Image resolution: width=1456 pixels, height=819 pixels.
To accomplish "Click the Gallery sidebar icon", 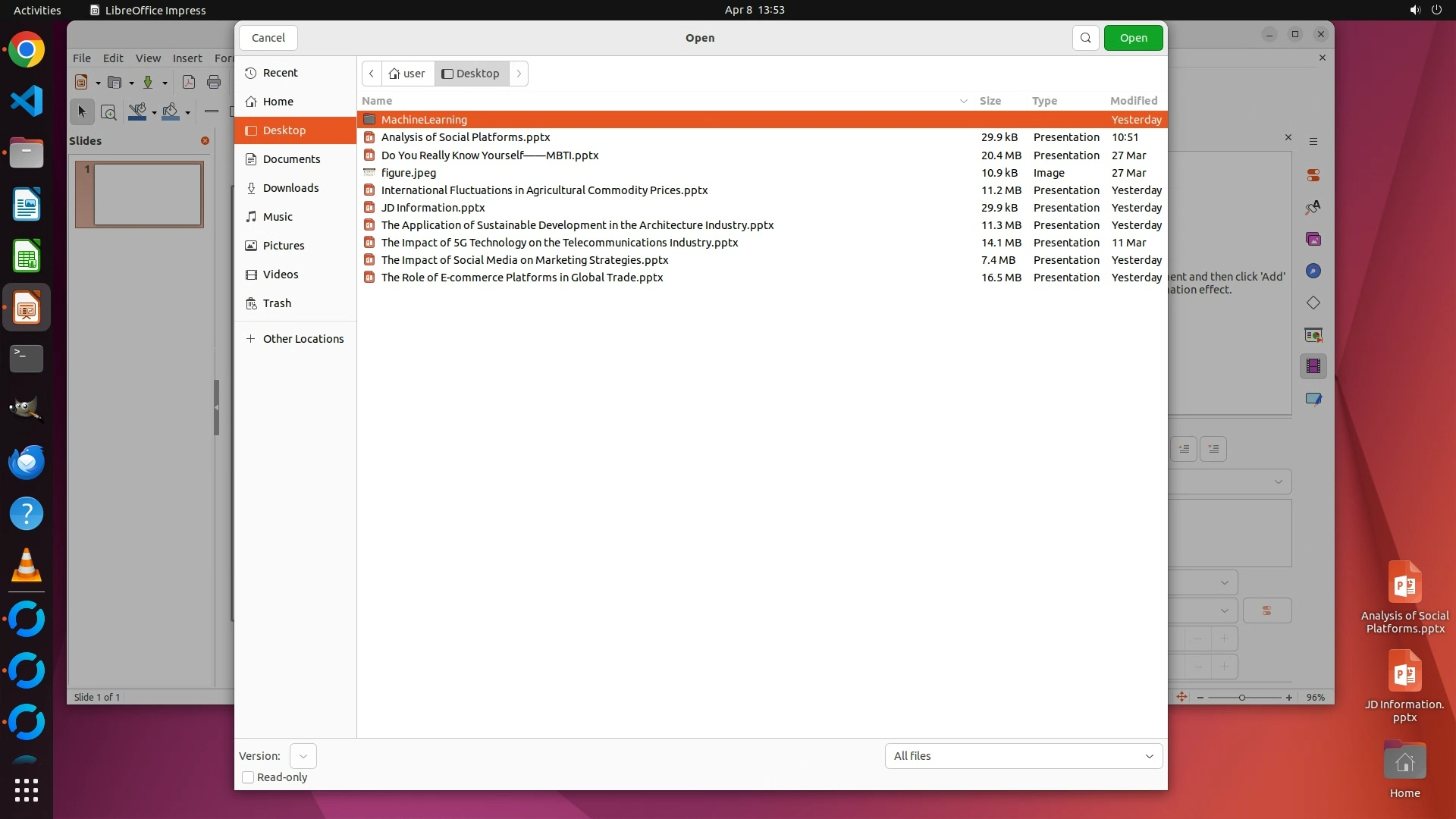I will coord(1313,240).
